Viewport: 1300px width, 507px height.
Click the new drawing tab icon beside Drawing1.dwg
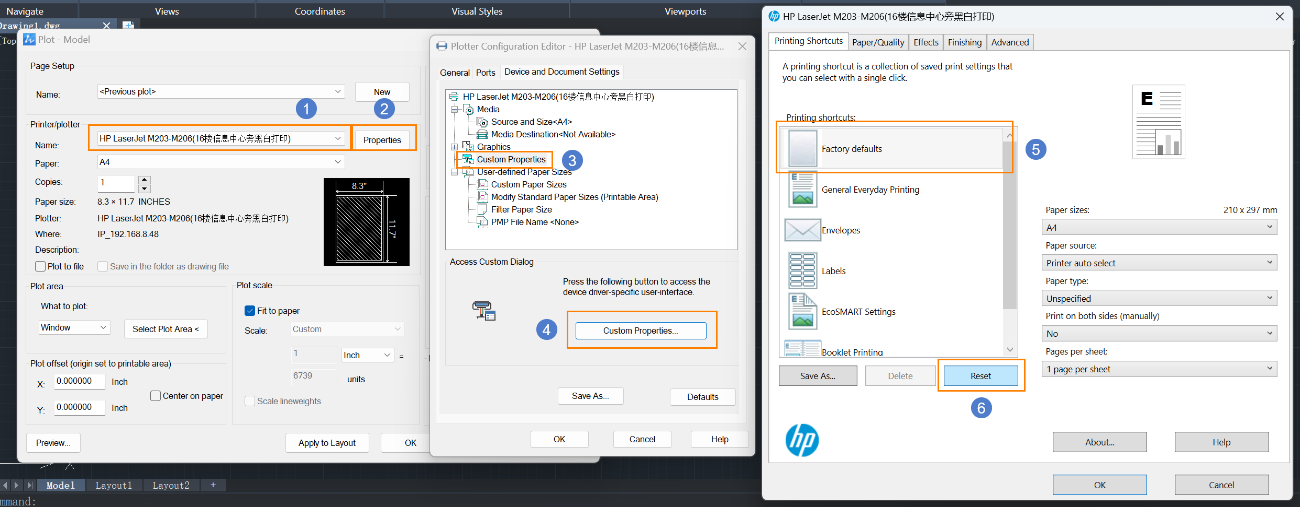[x=128, y=26]
